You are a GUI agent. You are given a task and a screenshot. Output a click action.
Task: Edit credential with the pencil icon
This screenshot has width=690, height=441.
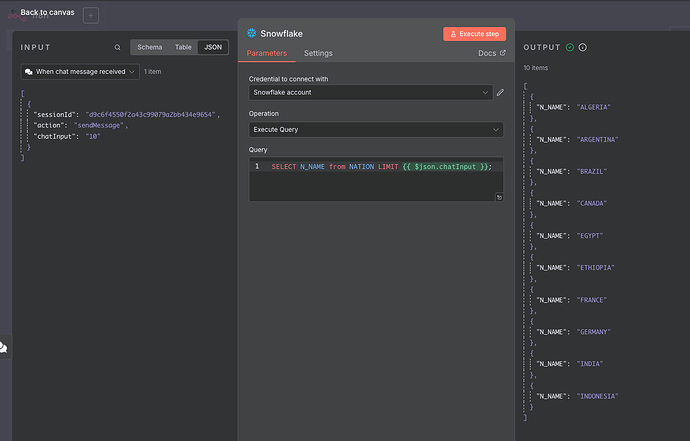[x=500, y=92]
